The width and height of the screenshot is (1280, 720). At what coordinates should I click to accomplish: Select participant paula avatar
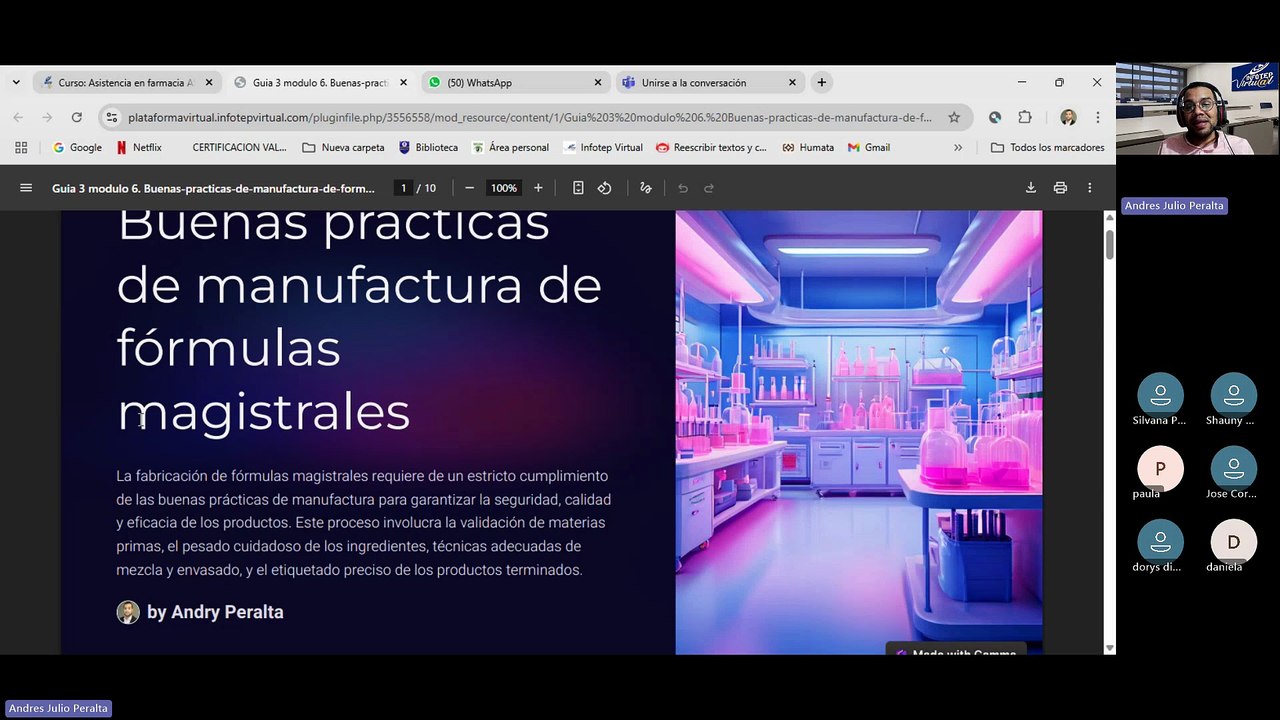(1160, 468)
